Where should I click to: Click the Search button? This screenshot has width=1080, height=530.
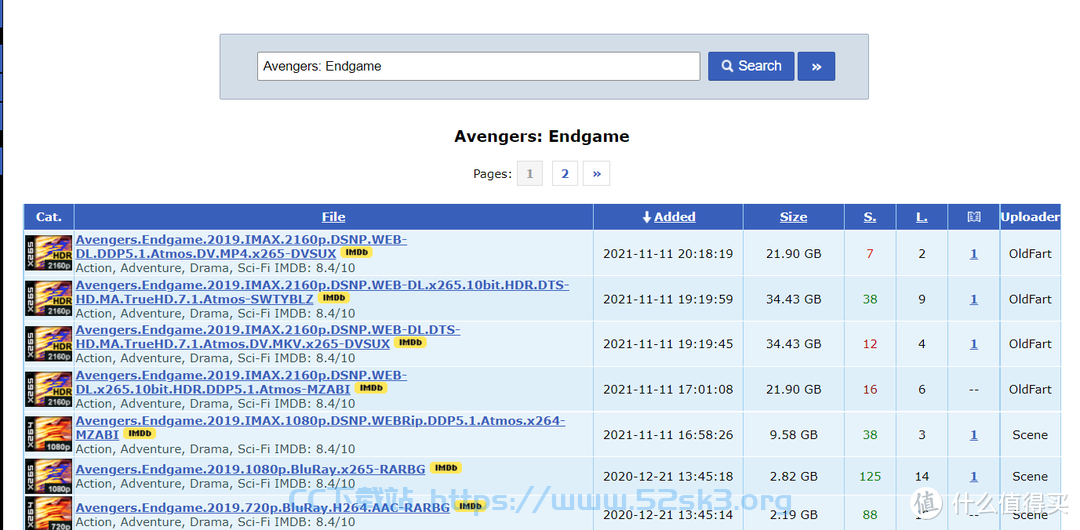(751, 66)
